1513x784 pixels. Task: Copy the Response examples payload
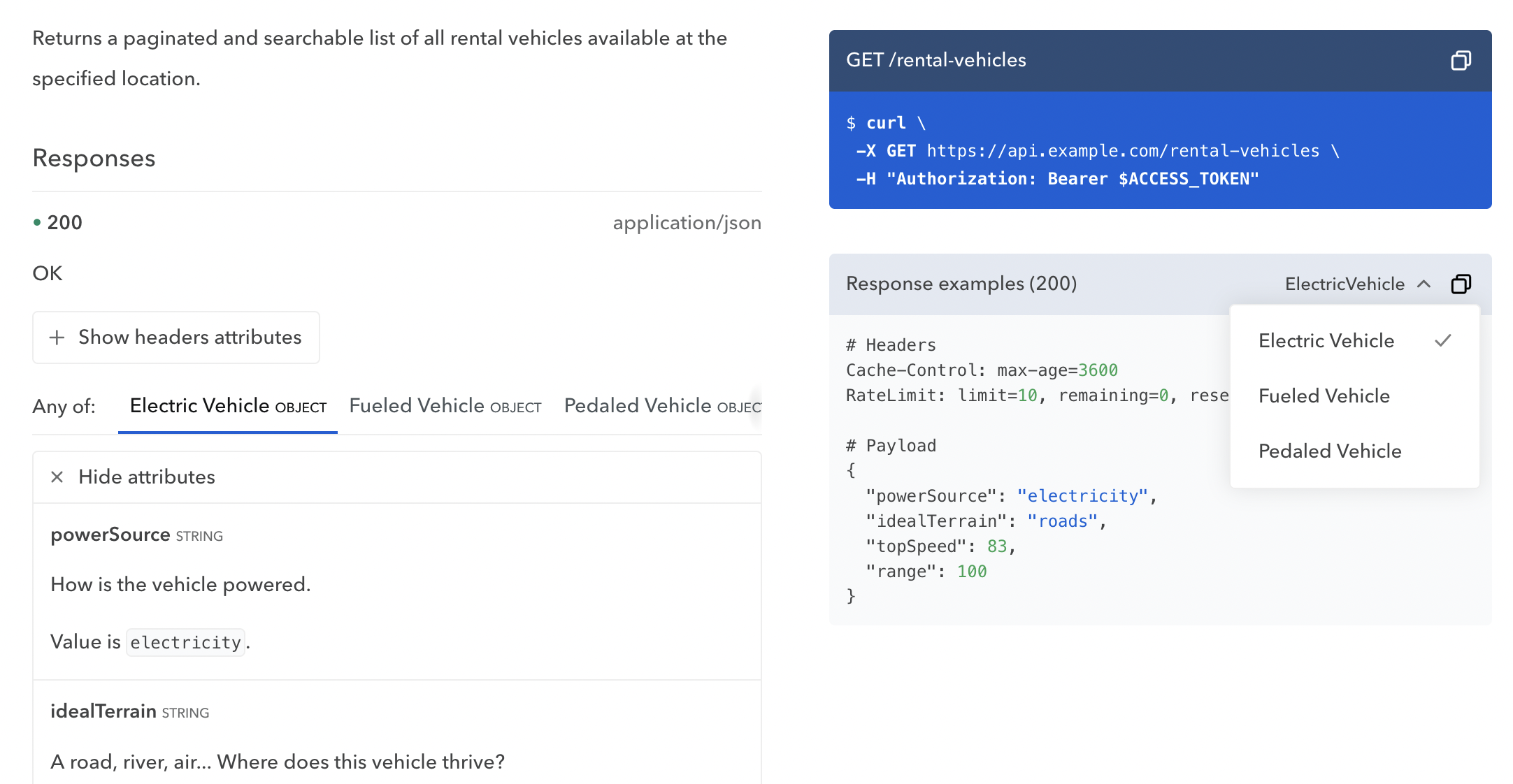(1461, 284)
